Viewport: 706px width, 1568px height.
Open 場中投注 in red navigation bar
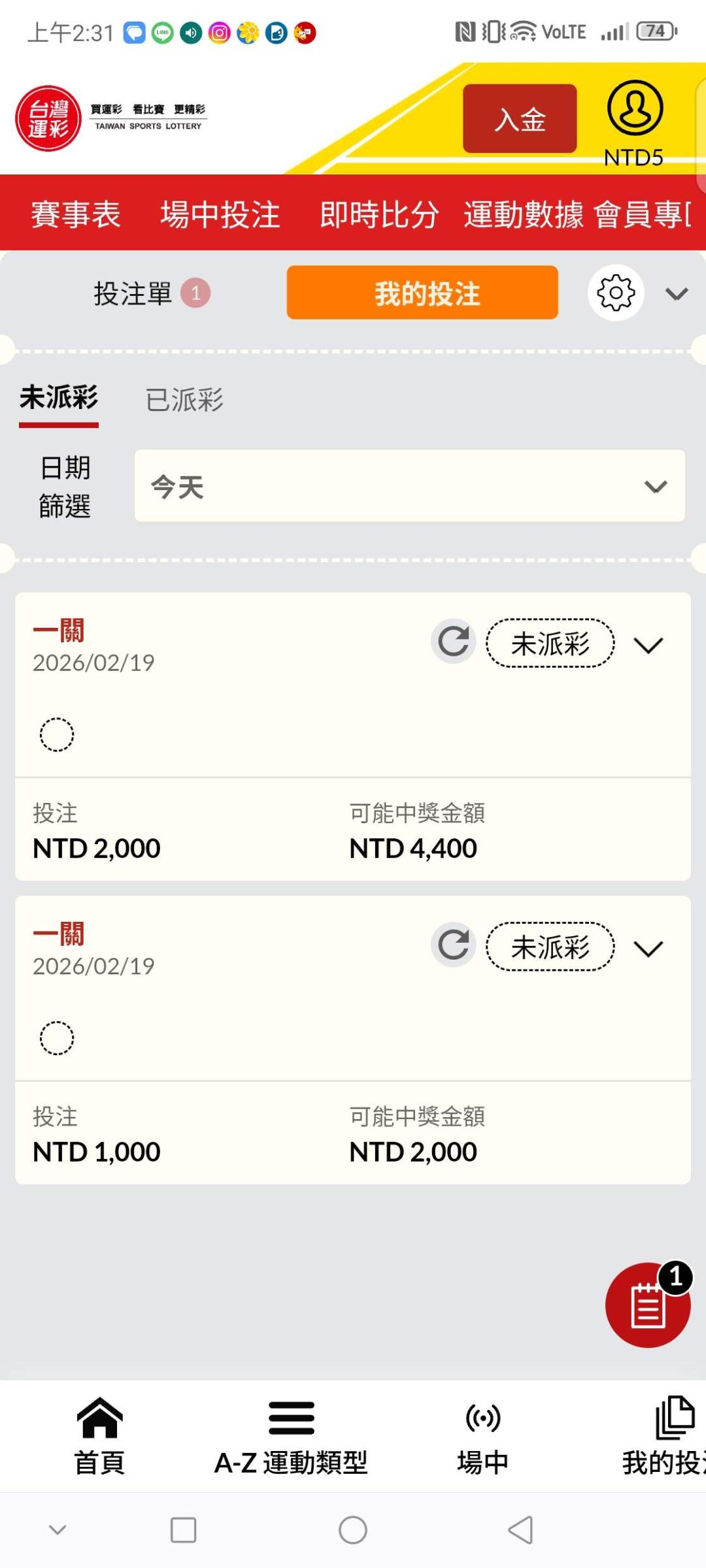click(x=220, y=214)
